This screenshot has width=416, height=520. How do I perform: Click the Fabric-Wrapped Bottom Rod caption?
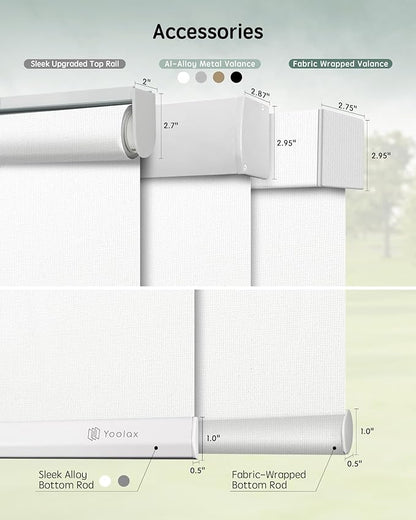click(269, 480)
